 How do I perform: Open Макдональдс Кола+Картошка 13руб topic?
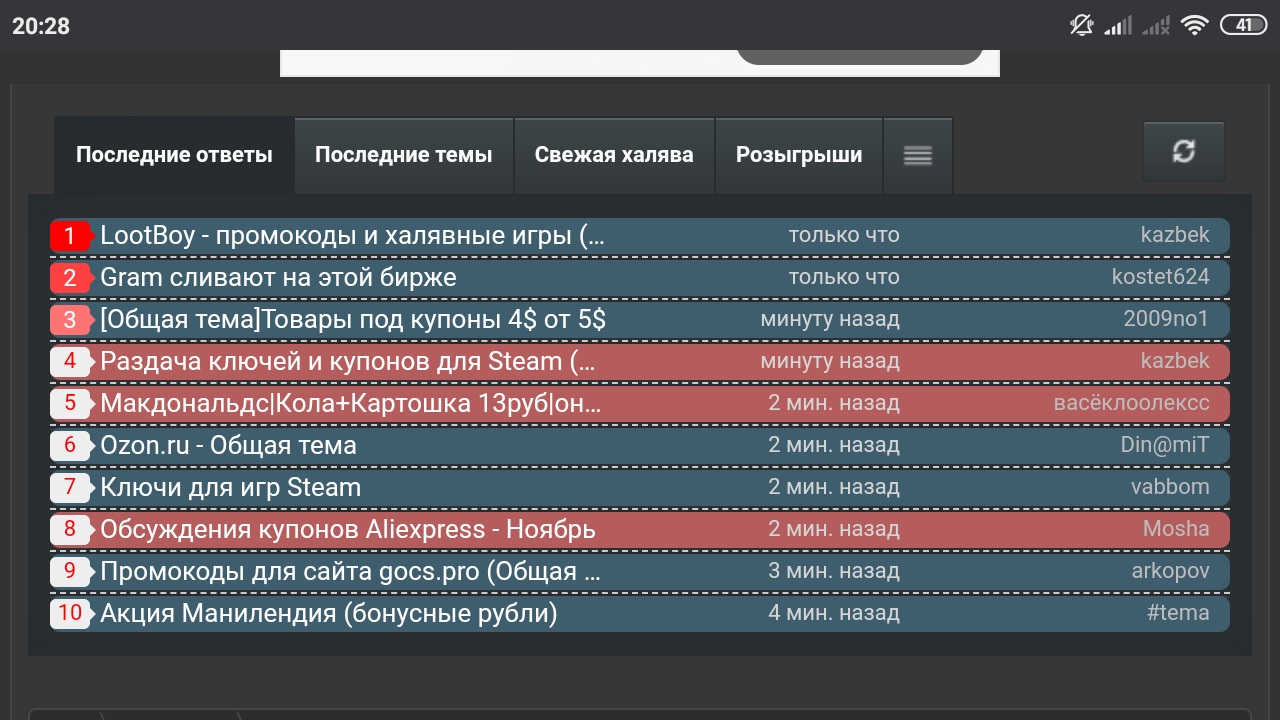350,404
